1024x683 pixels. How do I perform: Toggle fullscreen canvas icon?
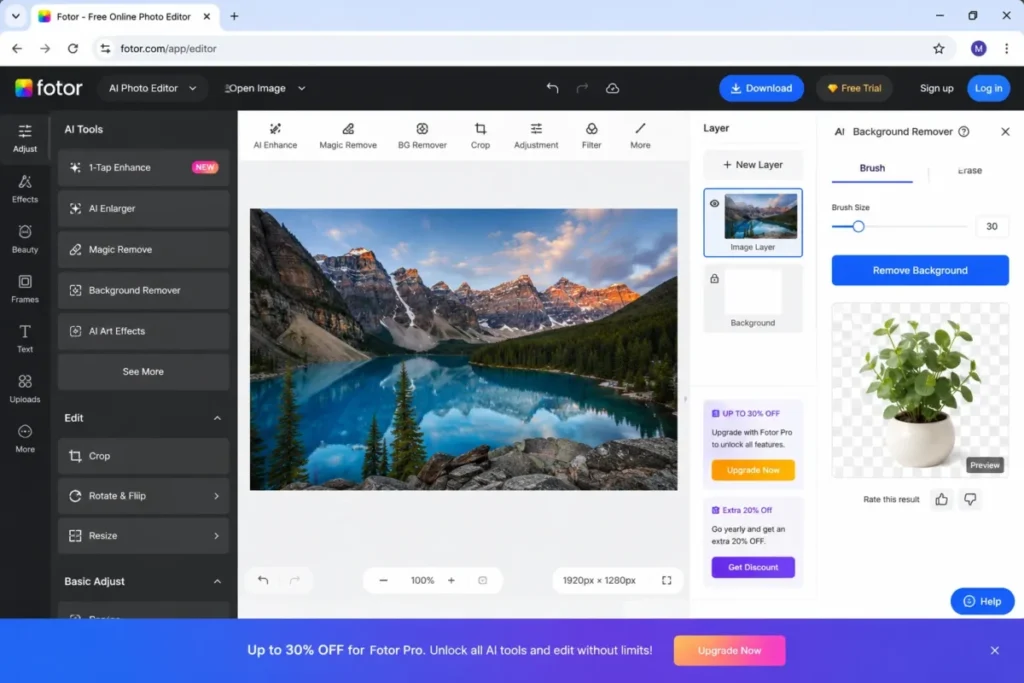pos(667,580)
